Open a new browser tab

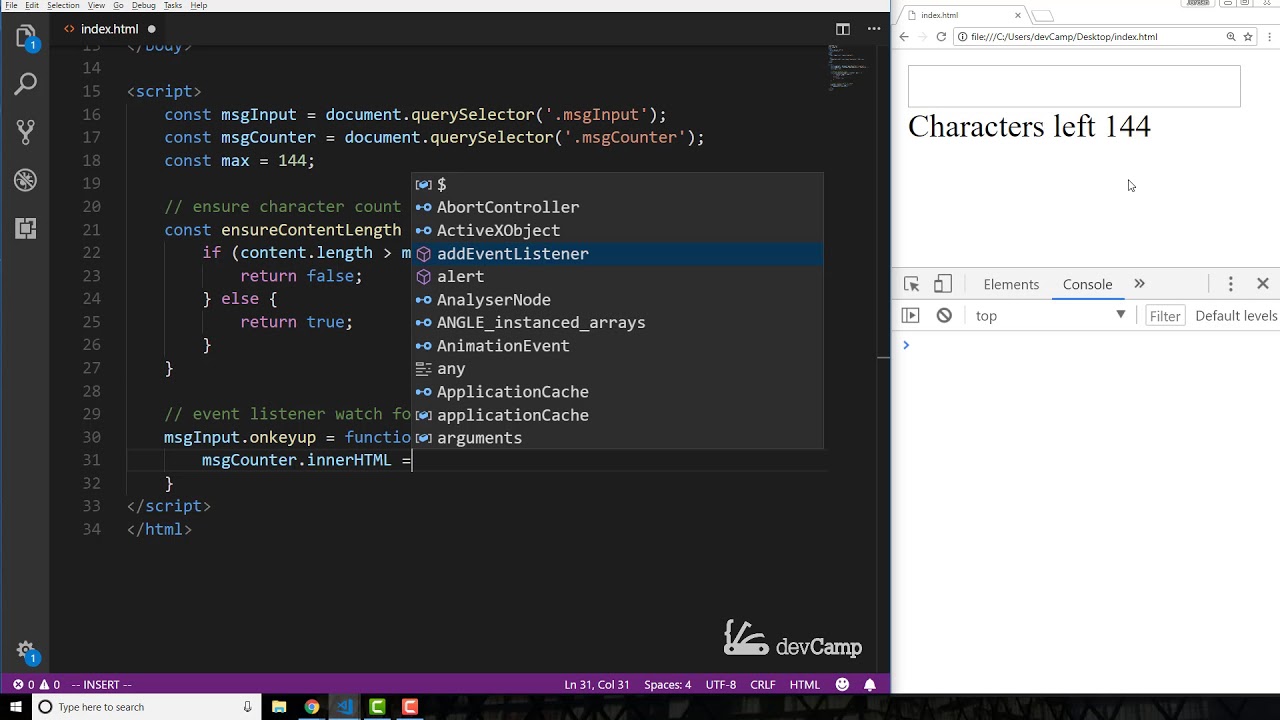click(1042, 15)
